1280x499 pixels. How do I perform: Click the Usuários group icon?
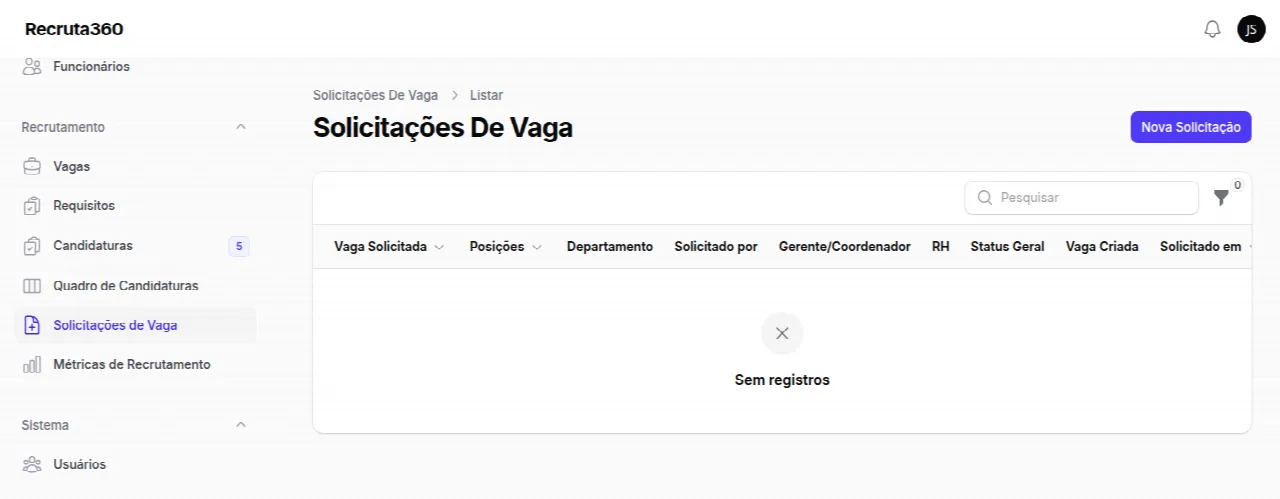coord(32,465)
